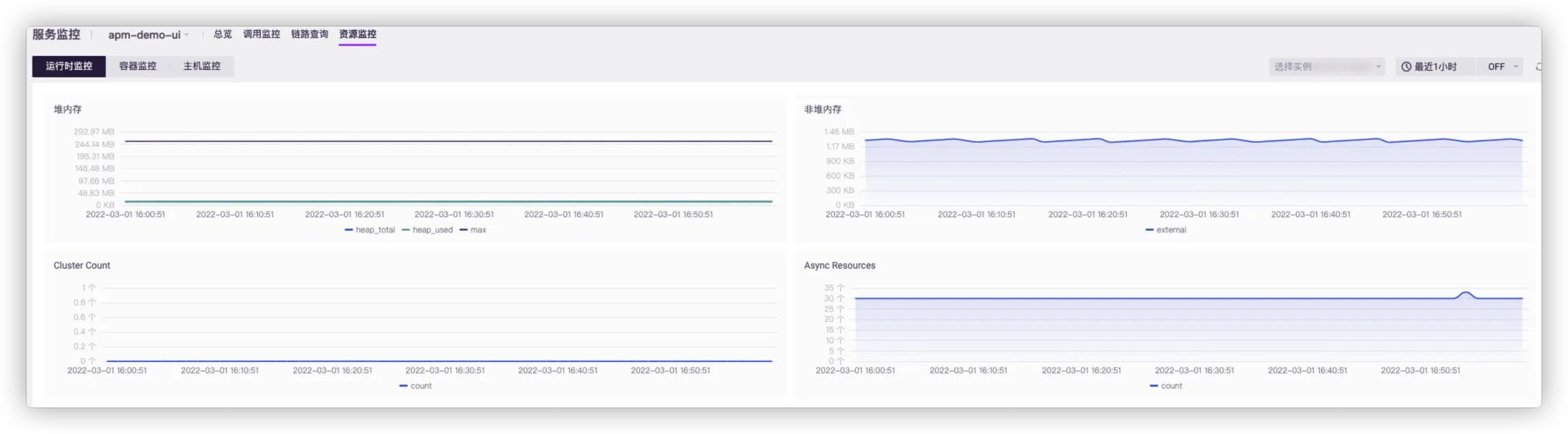Screen dimensions: 1568x434
Task: Expand the OFF auto-refresh dropdown
Action: click(1503, 67)
